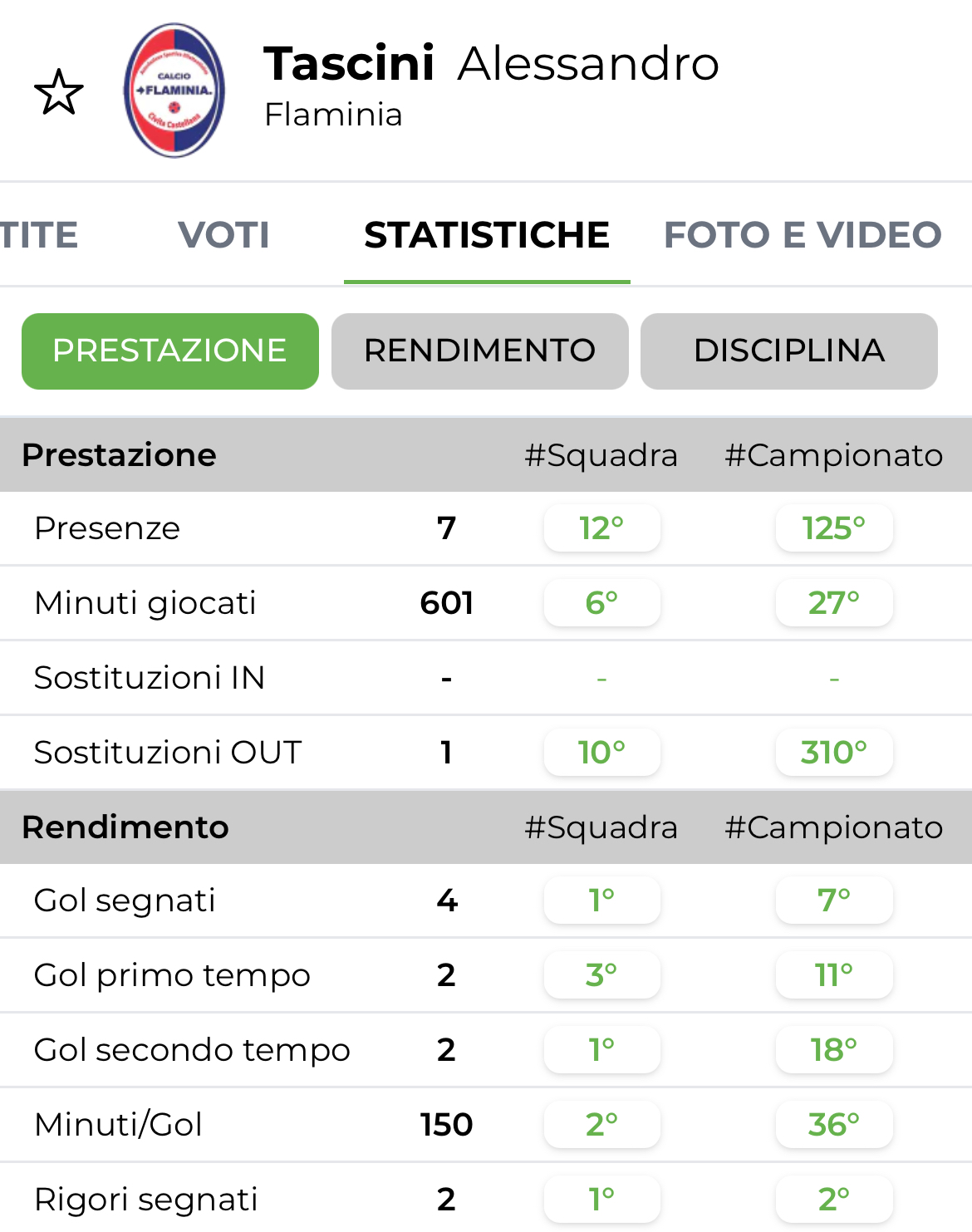Tap Gol secondo tempo championship rank 18°

[x=834, y=1050]
